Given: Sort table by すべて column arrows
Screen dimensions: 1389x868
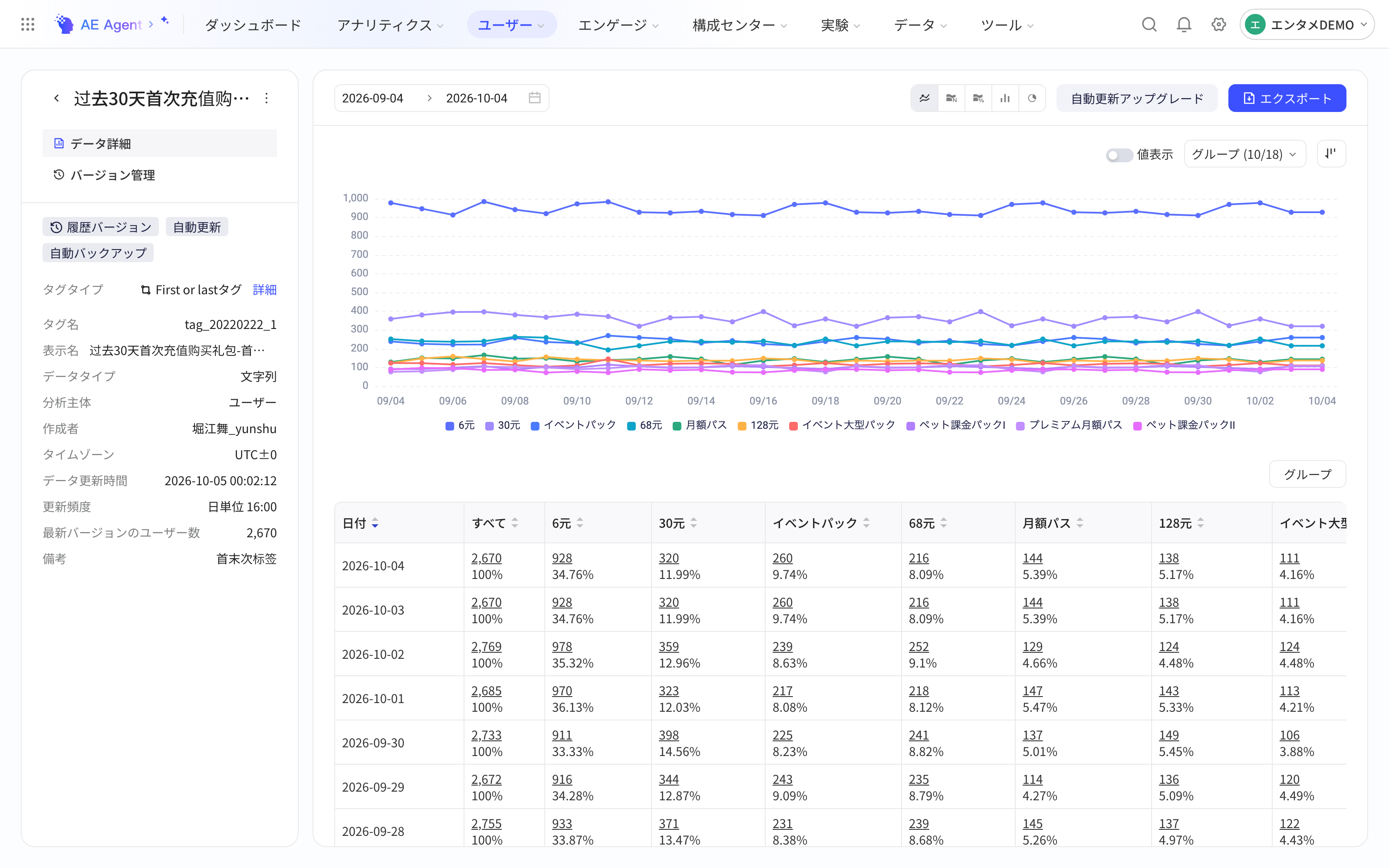Looking at the screenshot, I should [x=515, y=523].
